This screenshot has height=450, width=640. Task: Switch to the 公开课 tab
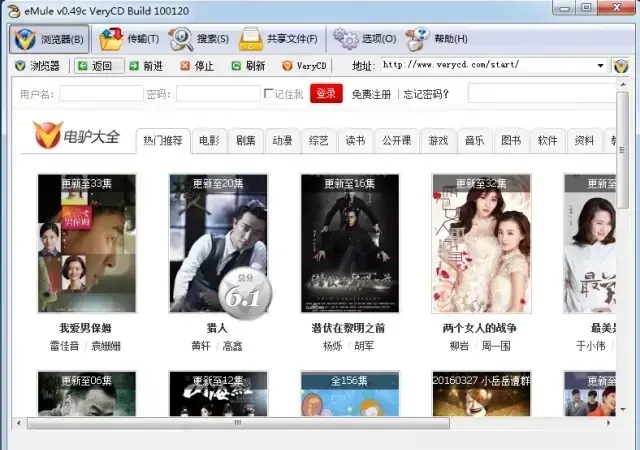(x=397, y=141)
